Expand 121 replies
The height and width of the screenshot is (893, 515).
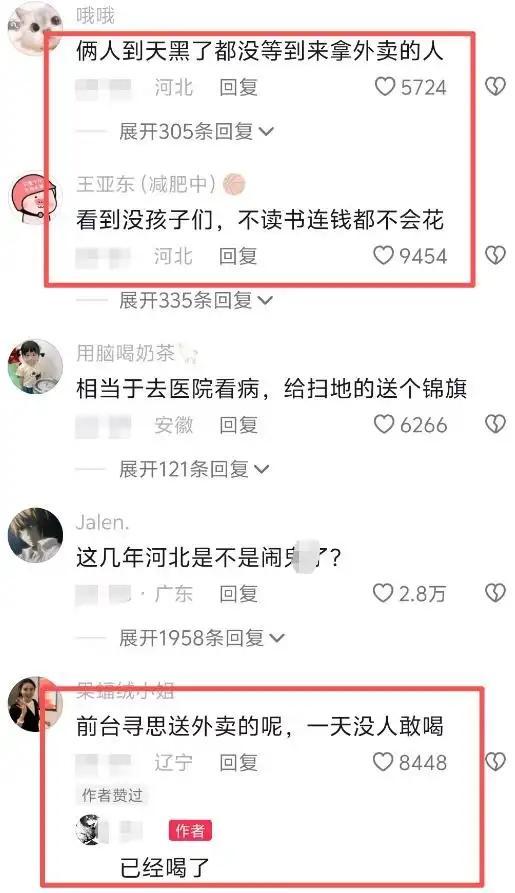(194, 469)
